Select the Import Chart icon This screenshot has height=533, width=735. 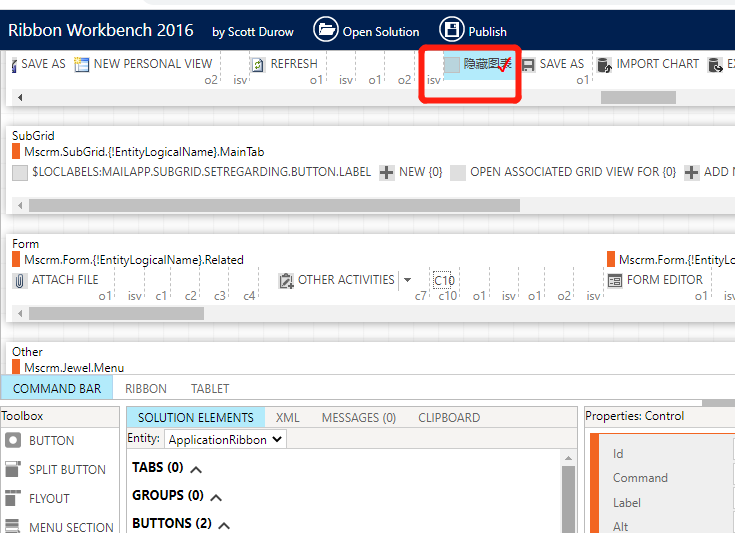point(605,65)
